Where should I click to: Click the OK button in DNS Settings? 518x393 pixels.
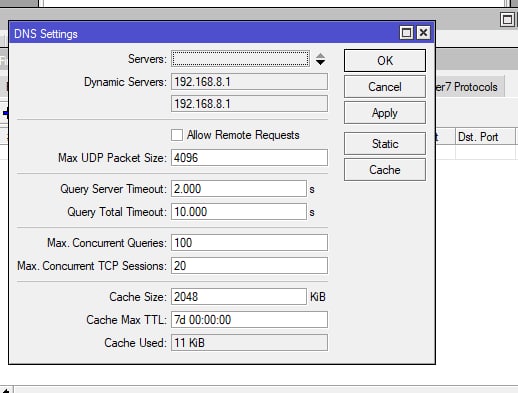coord(385,61)
